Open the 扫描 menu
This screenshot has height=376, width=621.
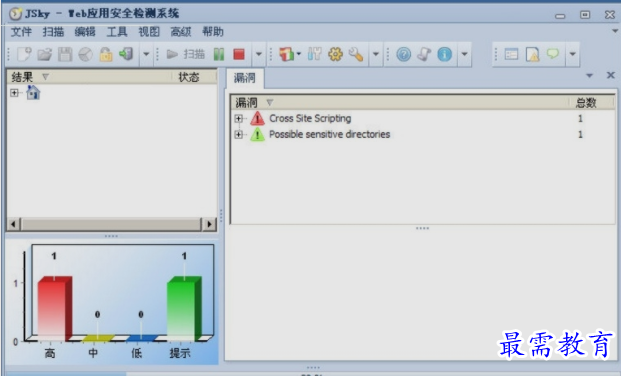pyautogui.click(x=53, y=32)
